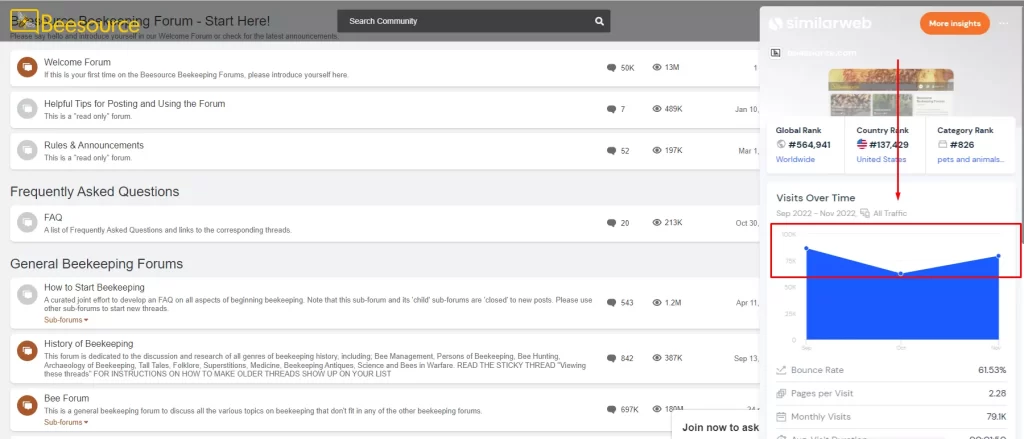The height and width of the screenshot is (439, 1024).
Task: Click the Sep data point on the chart
Action: (x=807, y=248)
